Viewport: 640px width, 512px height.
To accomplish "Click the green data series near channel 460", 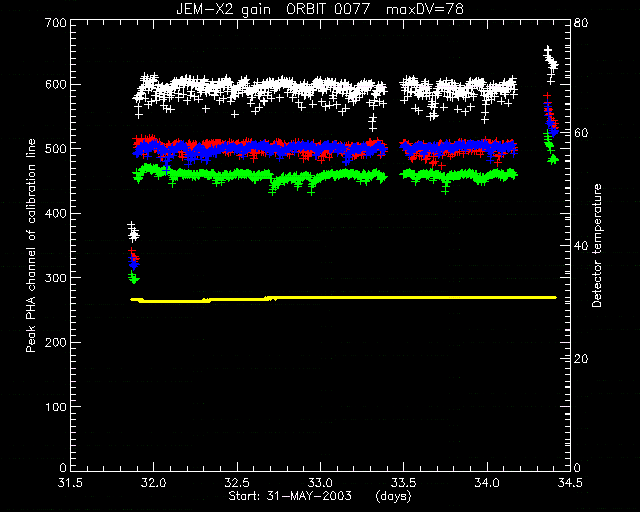I will pos(326,177).
